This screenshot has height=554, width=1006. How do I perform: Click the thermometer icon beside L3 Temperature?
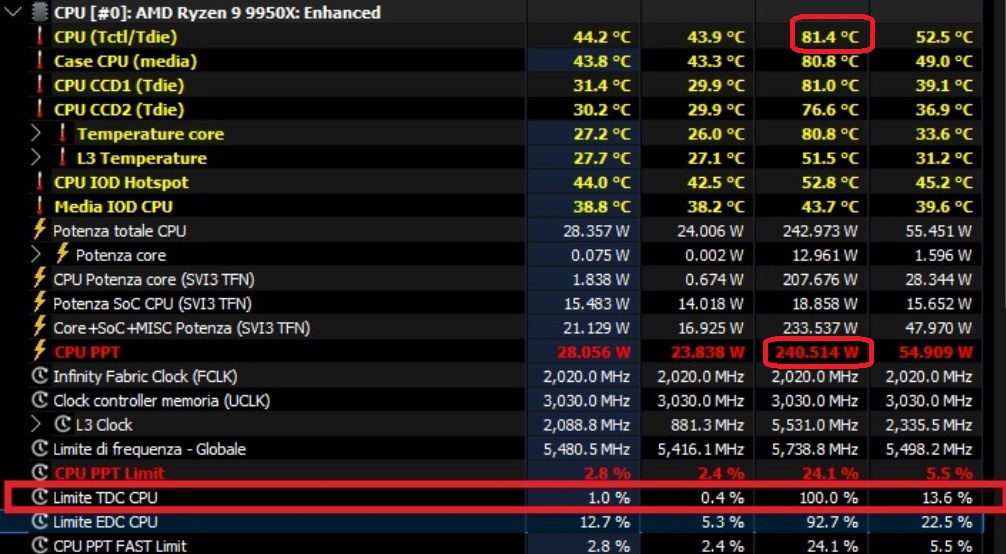(62, 158)
